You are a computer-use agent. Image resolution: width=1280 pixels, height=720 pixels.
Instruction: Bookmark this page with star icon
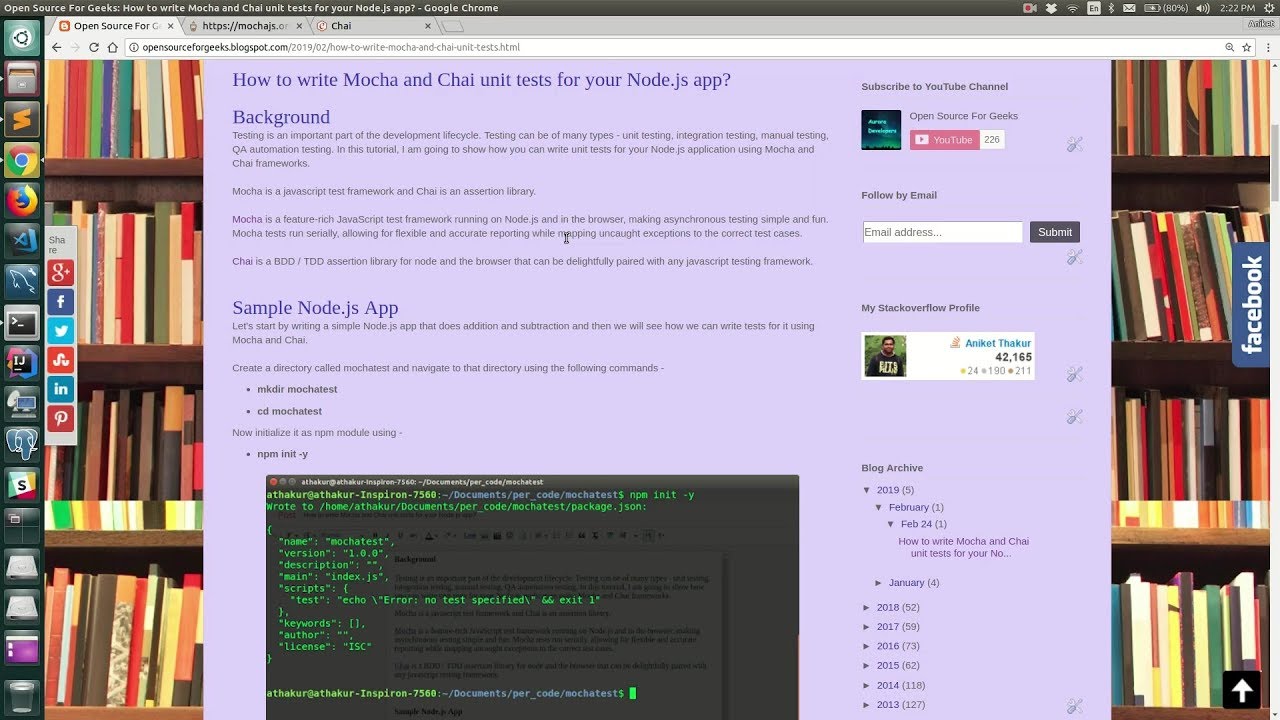tap(1247, 47)
